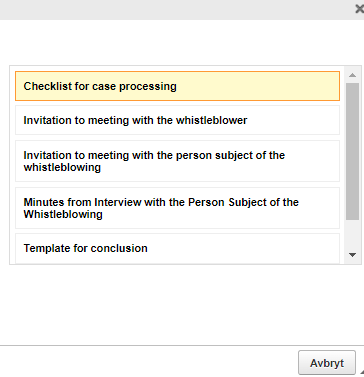Click the gray scrollbar thumb

[352, 151]
